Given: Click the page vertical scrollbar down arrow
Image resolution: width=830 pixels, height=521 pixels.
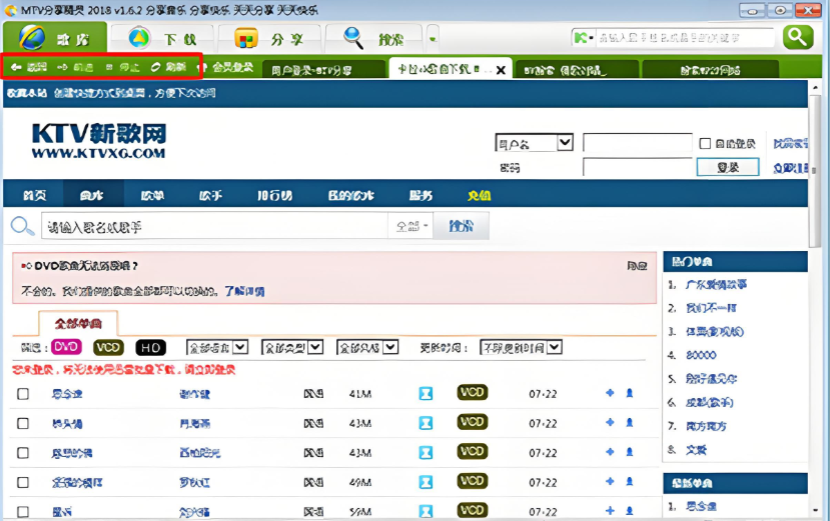Looking at the screenshot, I should point(815,510).
